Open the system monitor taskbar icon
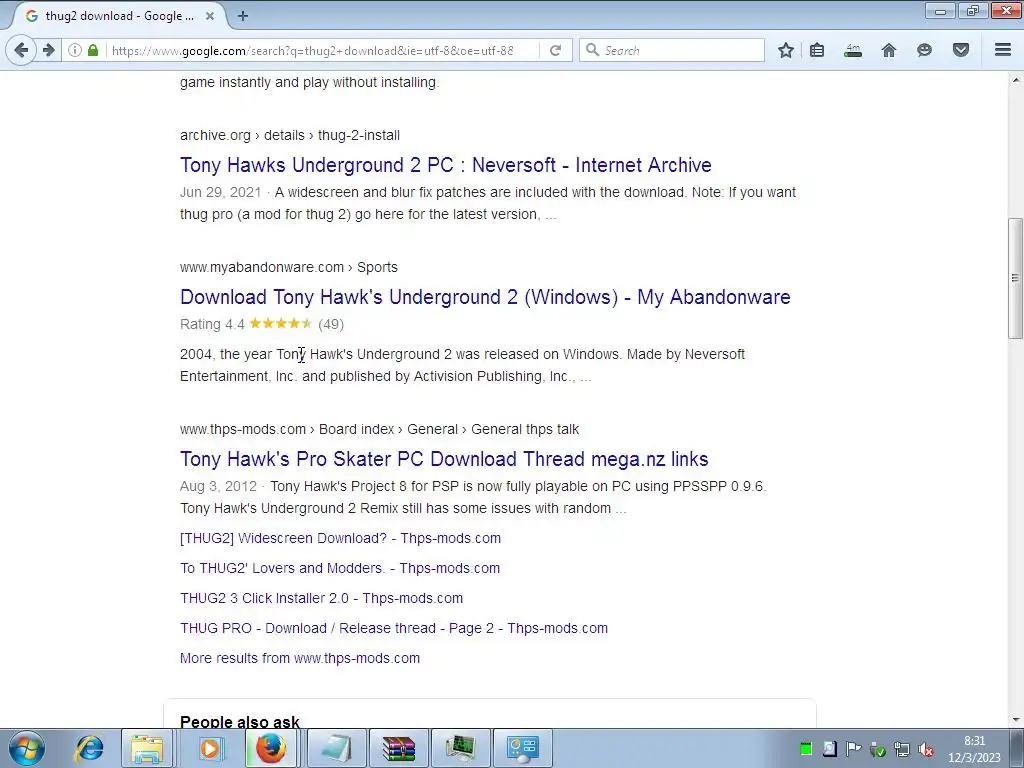Screen dimensions: 1024x768 tap(461, 748)
